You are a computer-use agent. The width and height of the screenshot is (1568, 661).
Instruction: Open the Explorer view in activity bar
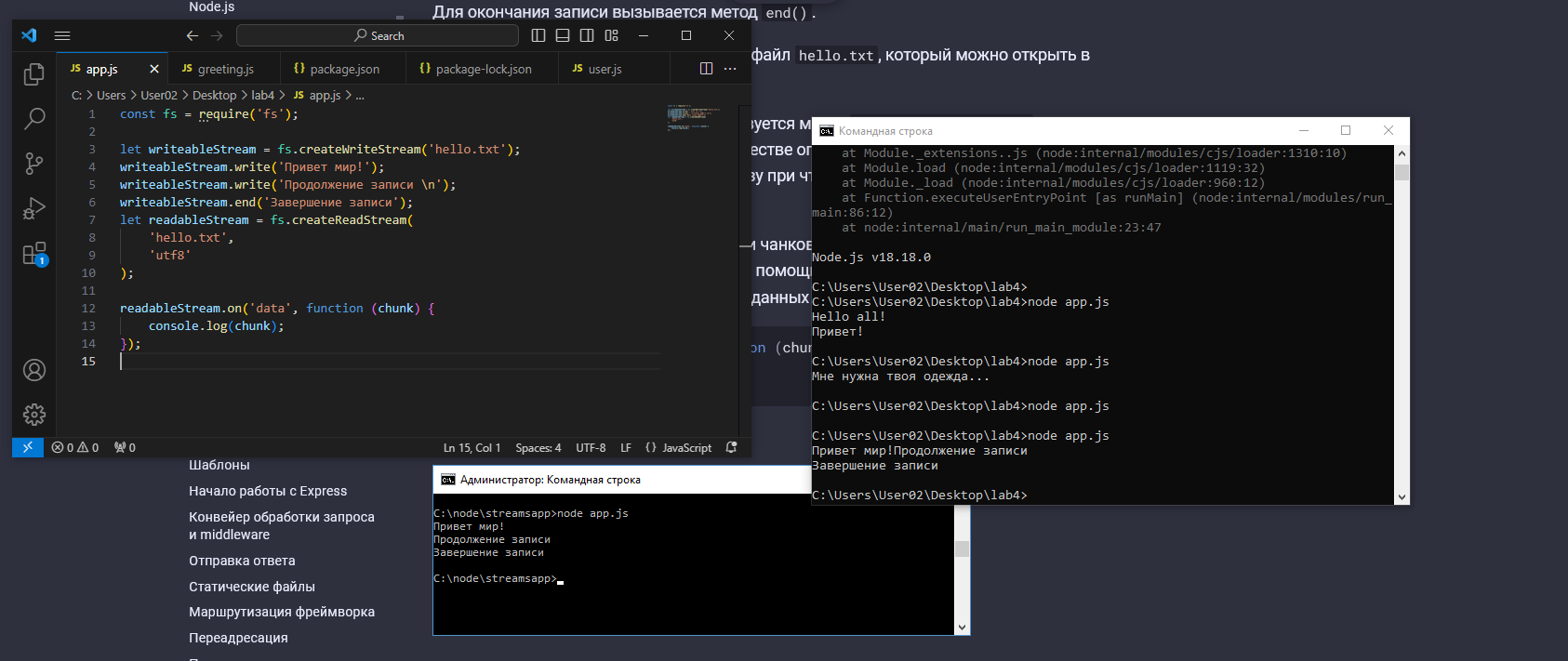pyautogui.click(x=34, y=74)
